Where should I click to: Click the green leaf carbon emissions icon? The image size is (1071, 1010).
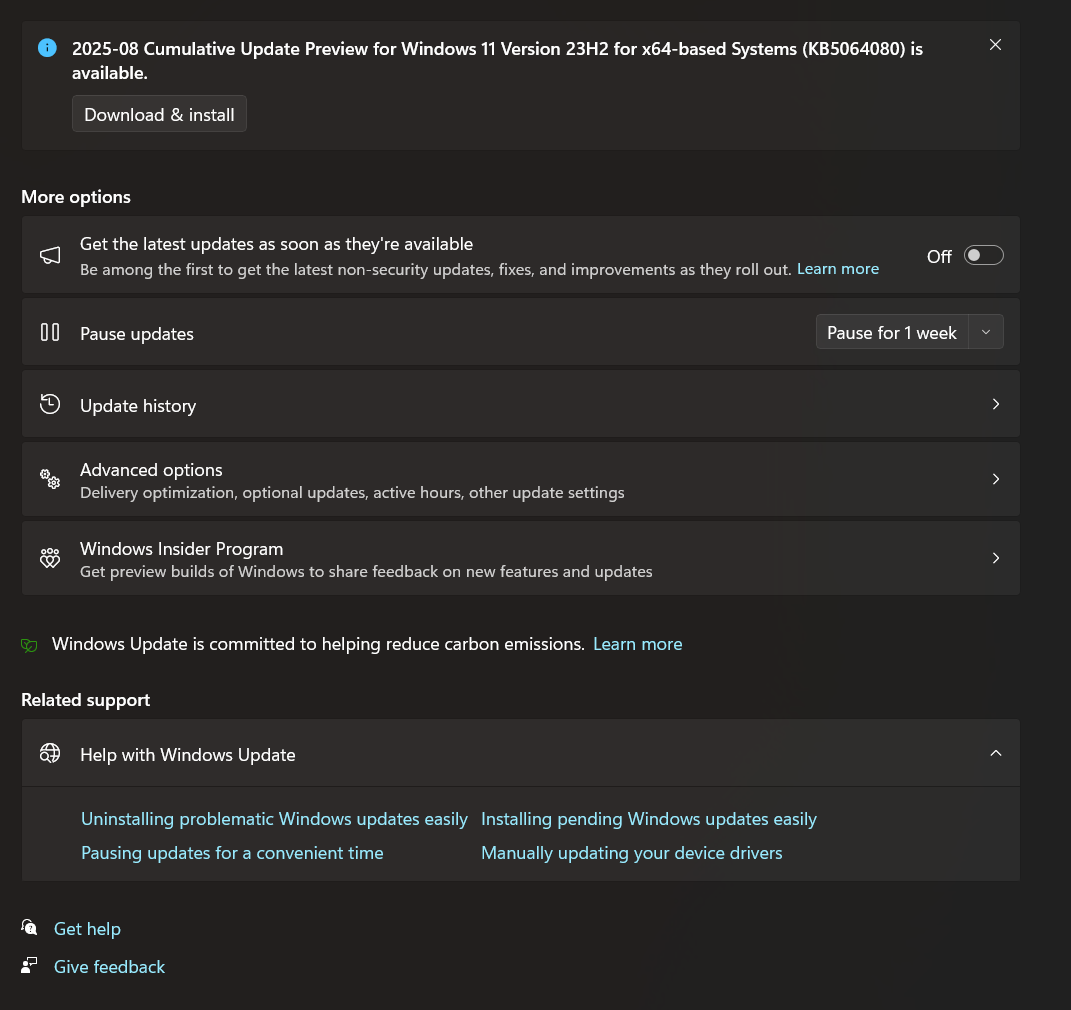click(x=29, y=645)
